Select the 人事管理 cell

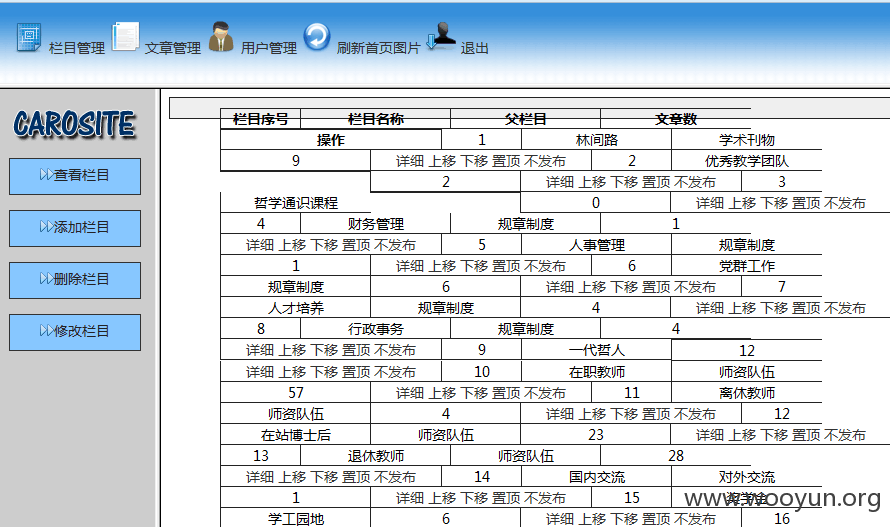[597, 245]
